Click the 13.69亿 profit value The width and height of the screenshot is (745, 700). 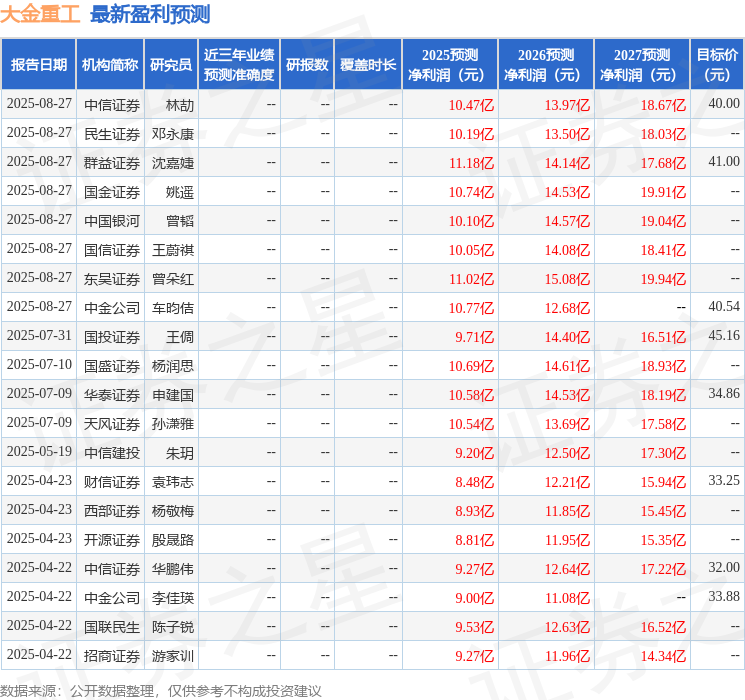pyautogui.click(x=567, y=424)
